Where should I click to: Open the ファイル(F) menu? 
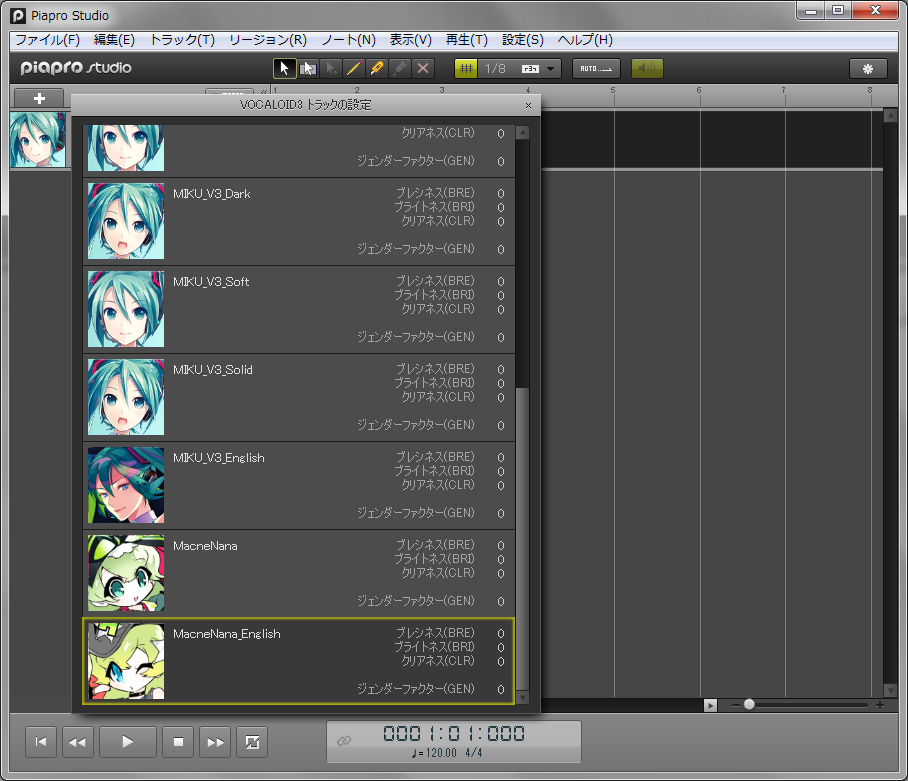click(47, 39)
